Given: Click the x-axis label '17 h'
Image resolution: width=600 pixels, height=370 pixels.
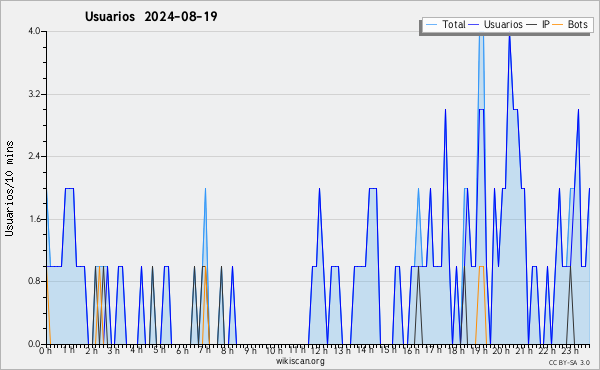Looking at the screenshot, I should click(x=433, y=350).
